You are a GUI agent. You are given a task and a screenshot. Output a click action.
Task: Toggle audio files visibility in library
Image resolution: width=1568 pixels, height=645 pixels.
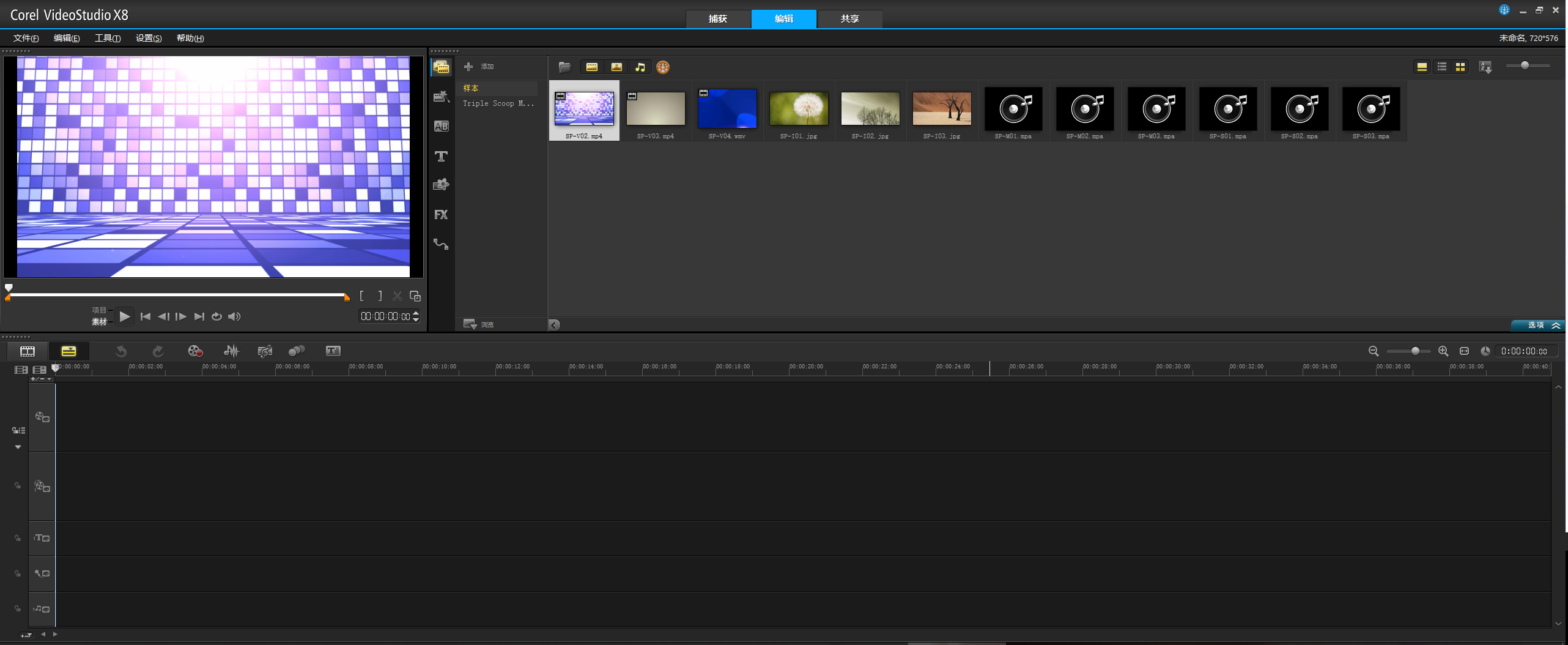point(640,67)
